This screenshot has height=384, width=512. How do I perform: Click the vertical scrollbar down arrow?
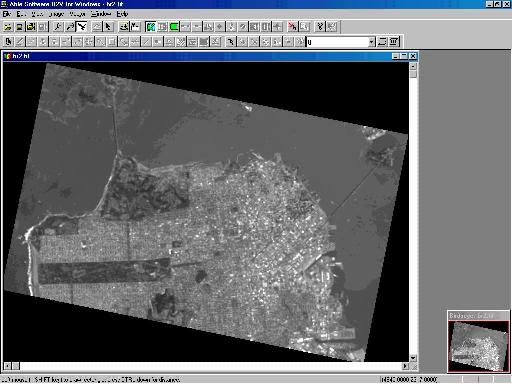point(413,358)
